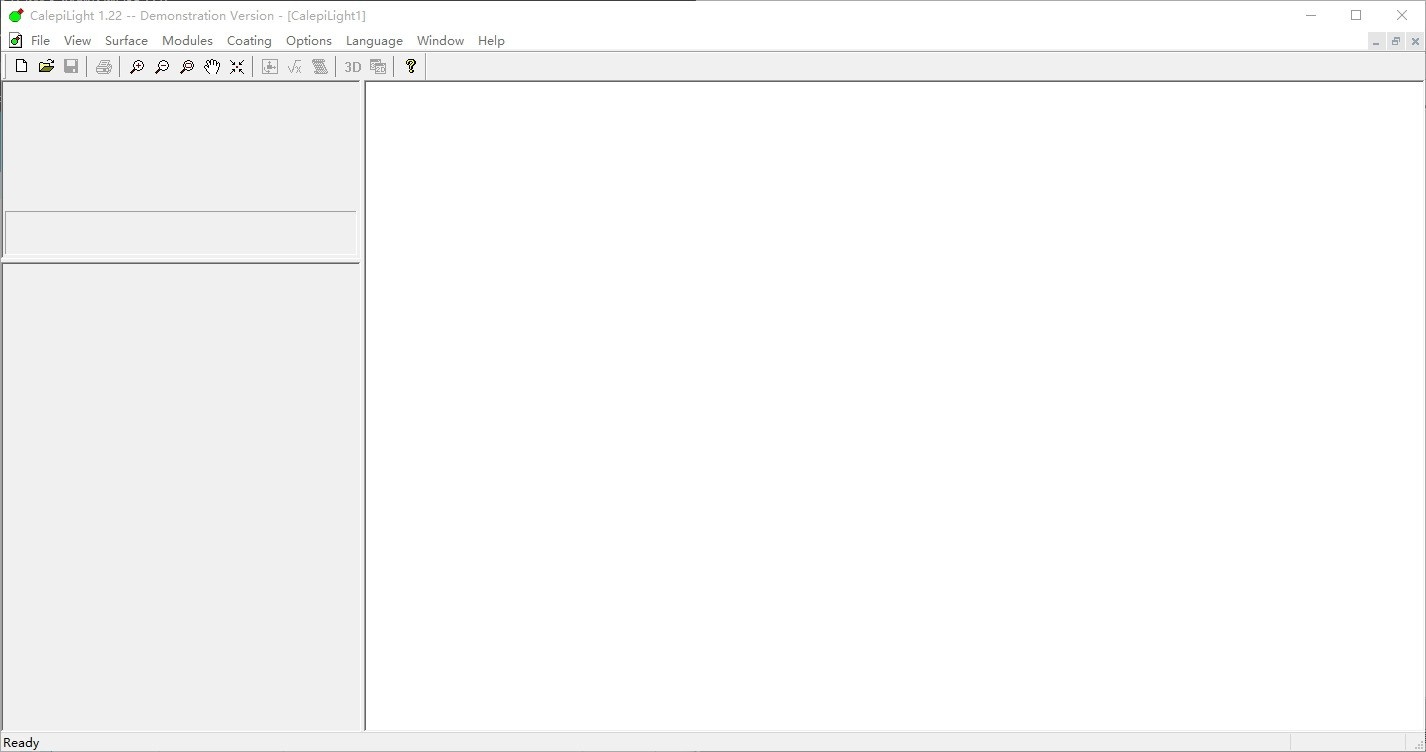Click the save floppy disk icon
This screenshot has width=1426, height=752.
[71, 67]
